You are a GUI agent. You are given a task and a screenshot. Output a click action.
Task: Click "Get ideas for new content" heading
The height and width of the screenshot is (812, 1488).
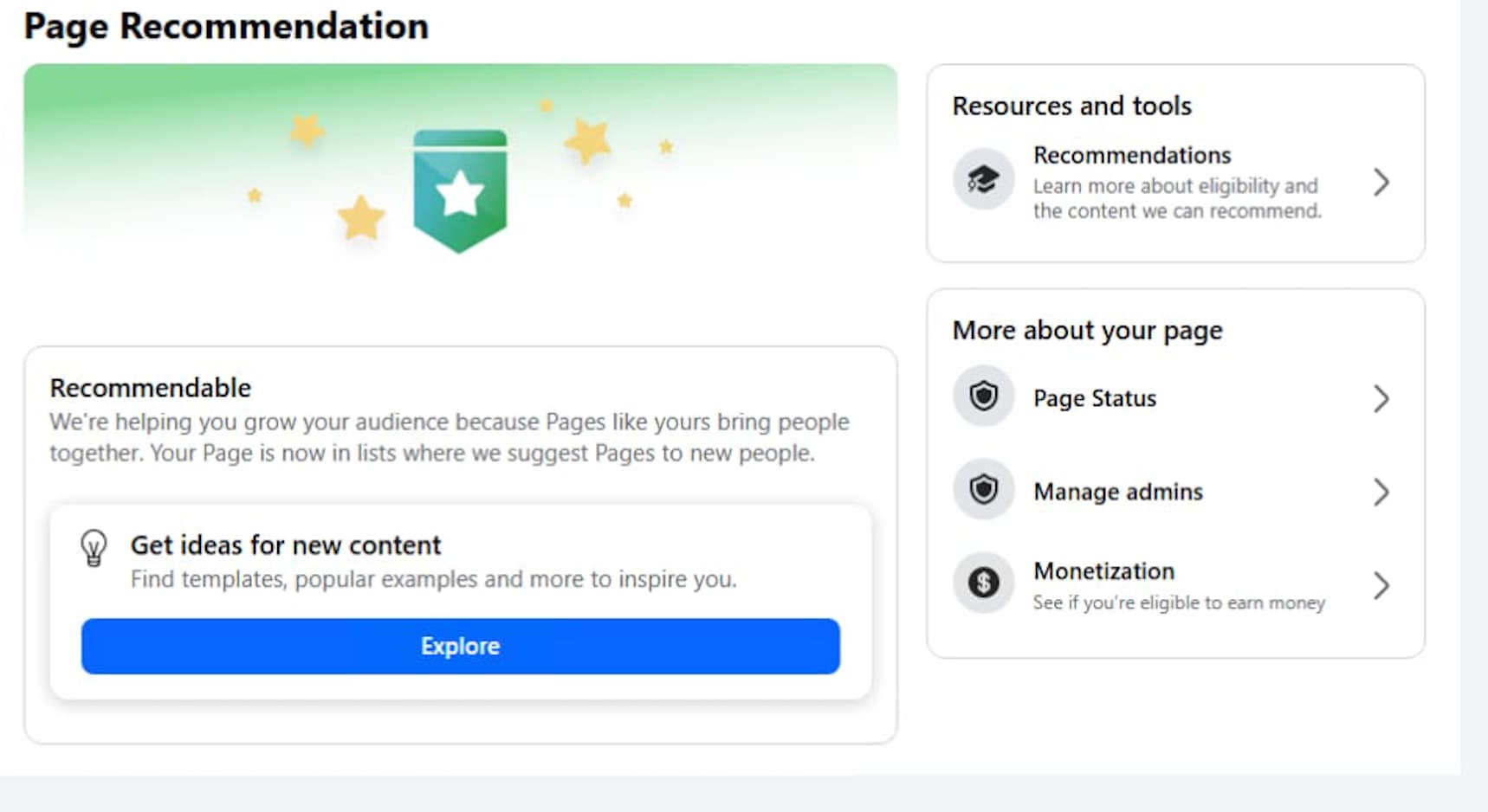[x=286, y=545]
